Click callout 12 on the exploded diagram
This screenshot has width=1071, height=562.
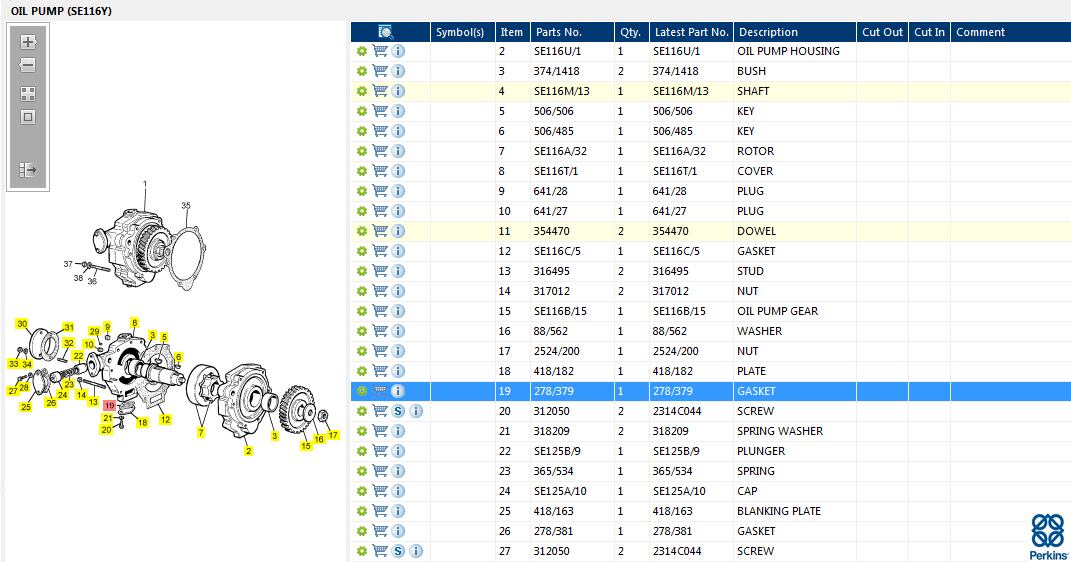(165, 419)
